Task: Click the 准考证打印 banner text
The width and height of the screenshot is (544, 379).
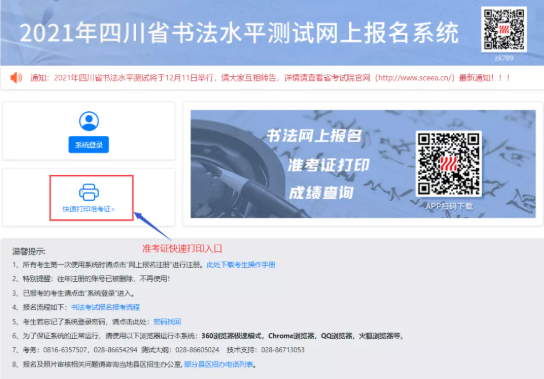Action: (328, 165)
